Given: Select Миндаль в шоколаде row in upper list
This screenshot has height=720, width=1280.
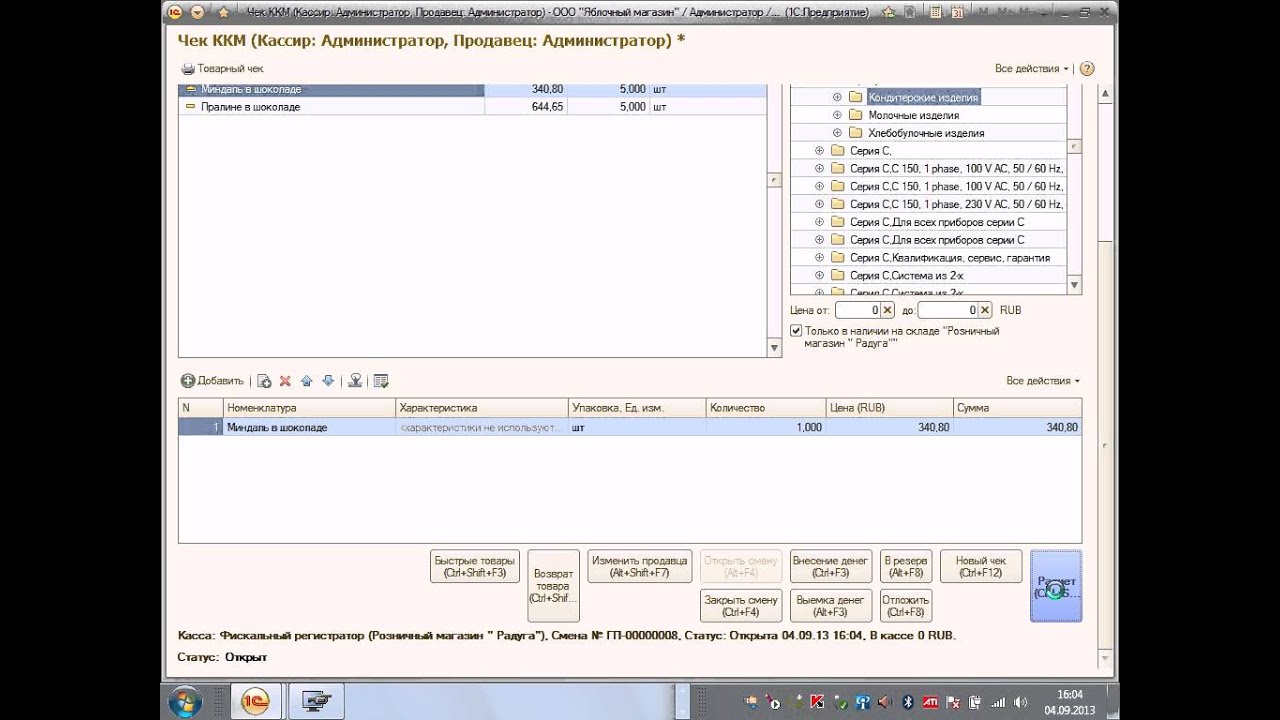Looking at the screenshot, I should point(472,89).
